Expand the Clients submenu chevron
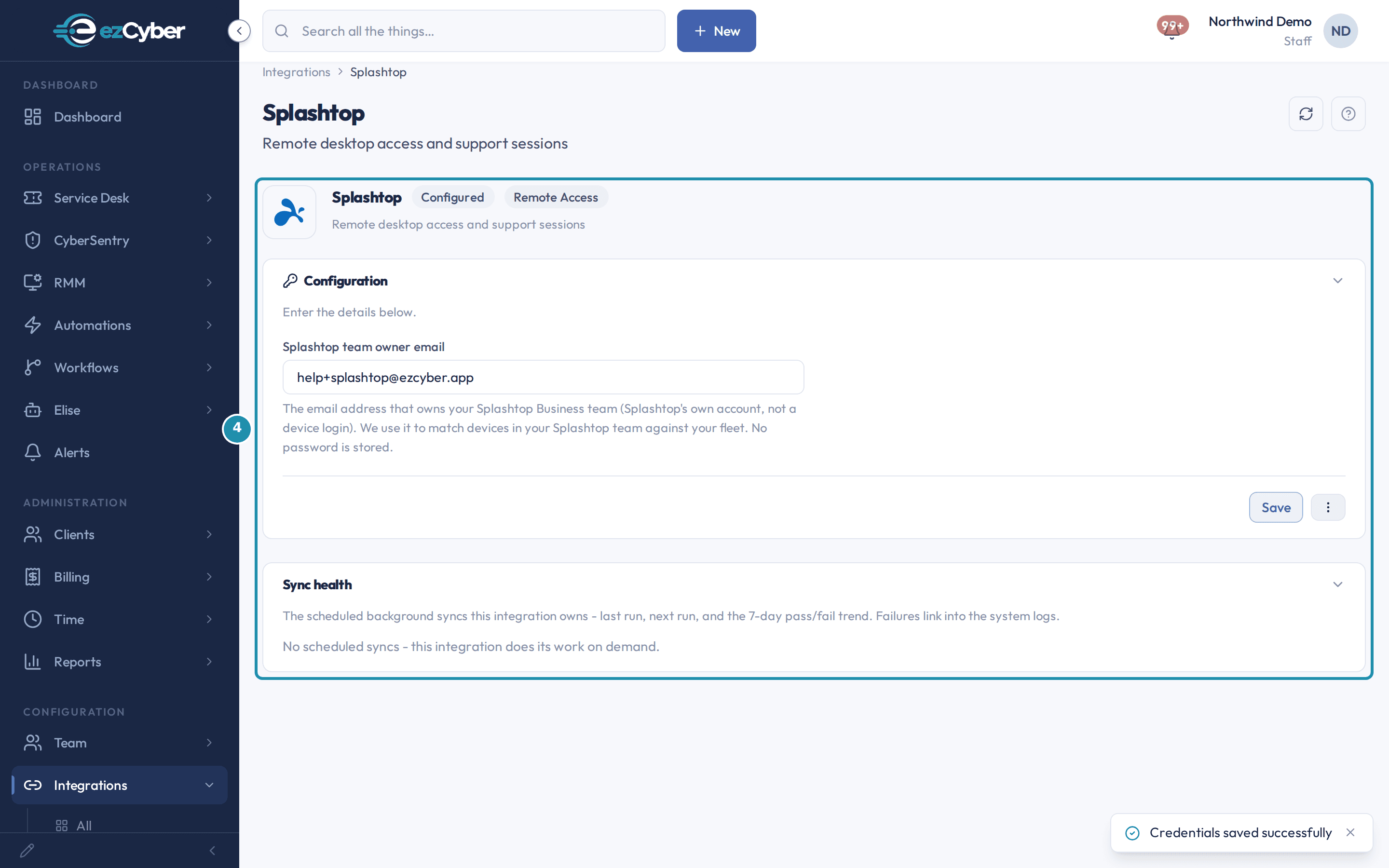The image size is (1389, 868). [x=209, y=534]
